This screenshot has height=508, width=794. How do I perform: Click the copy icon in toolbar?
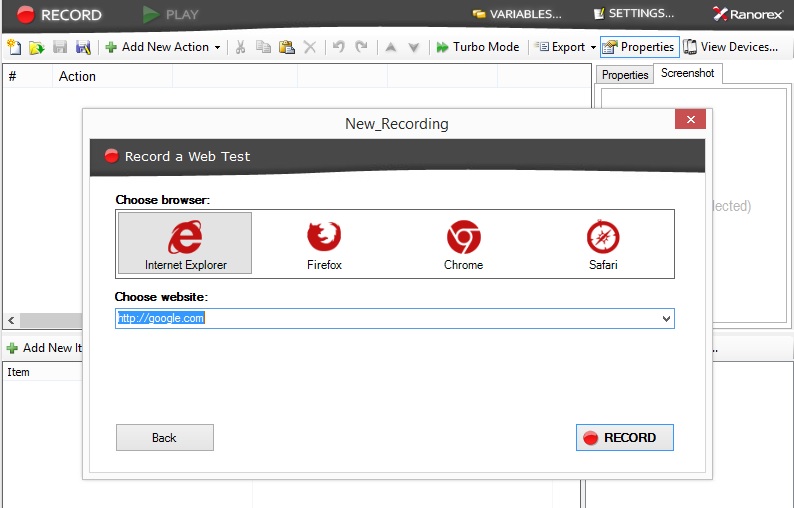tap(263, 47)
